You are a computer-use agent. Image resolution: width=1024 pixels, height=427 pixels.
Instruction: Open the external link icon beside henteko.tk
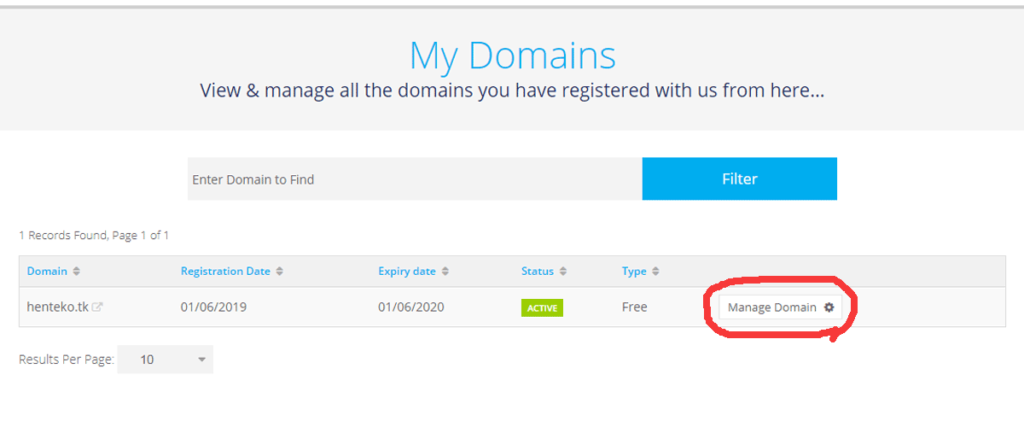pos(97,307)
